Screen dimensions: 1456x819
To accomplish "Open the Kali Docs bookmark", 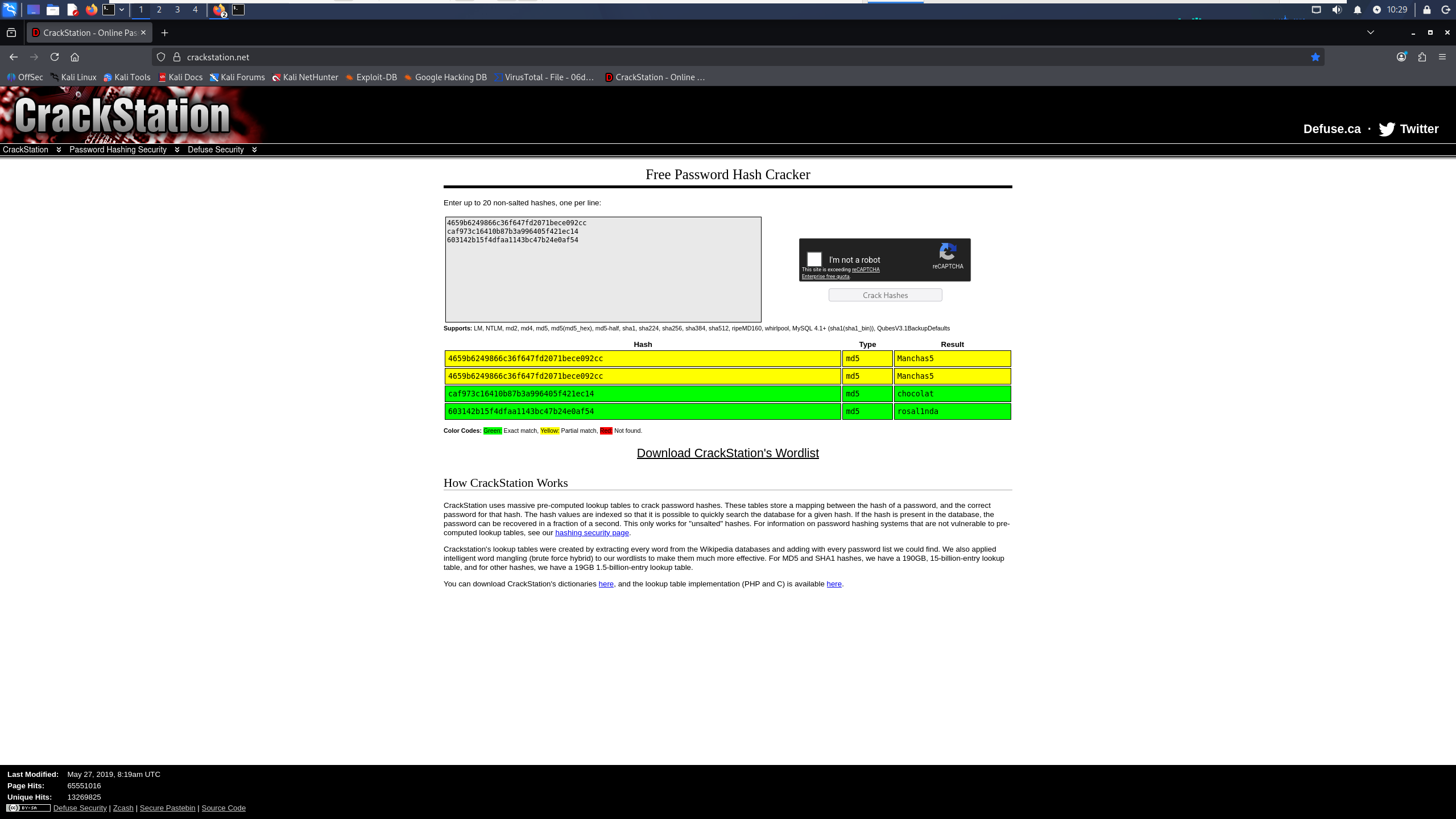I will pyautogui.click(x=180, y=77).
